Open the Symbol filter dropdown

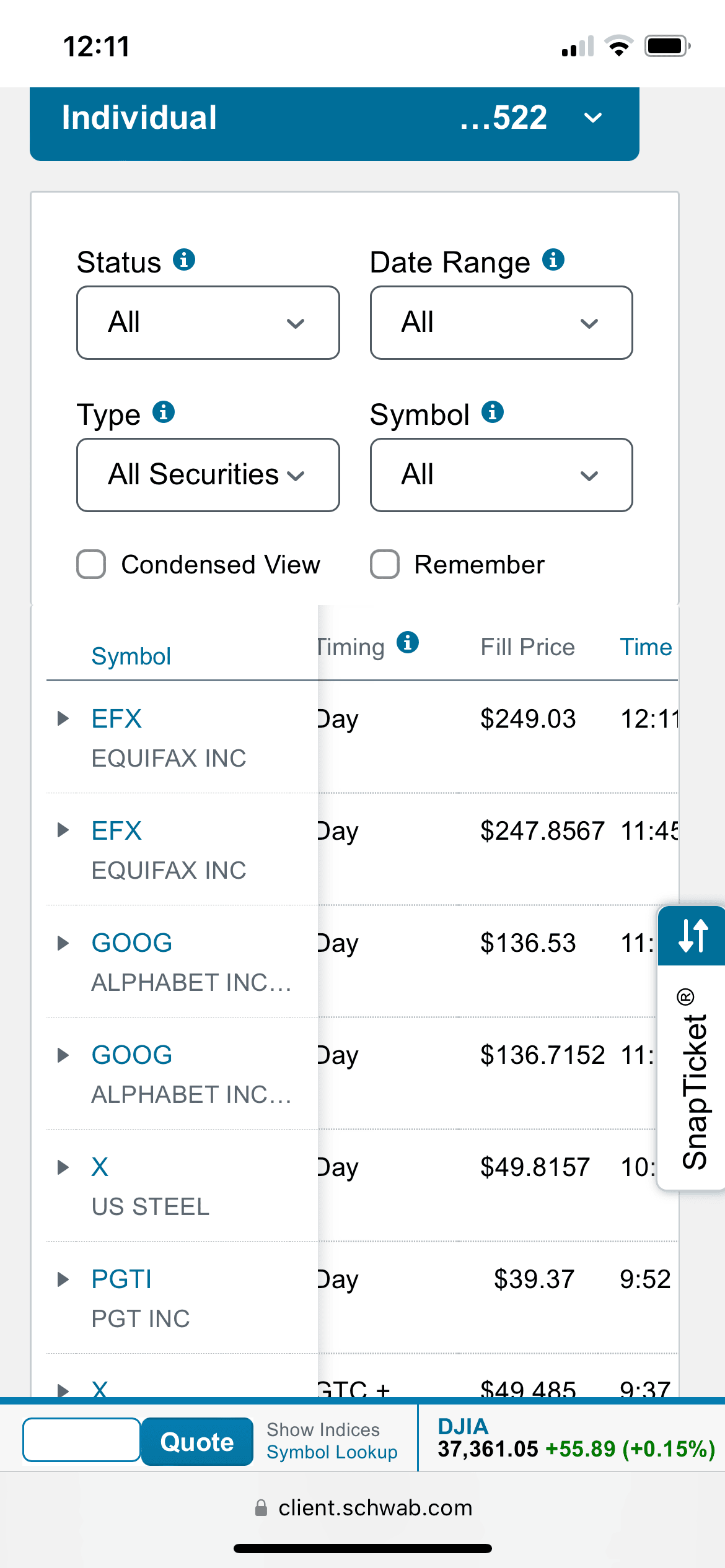click(501, 475)
